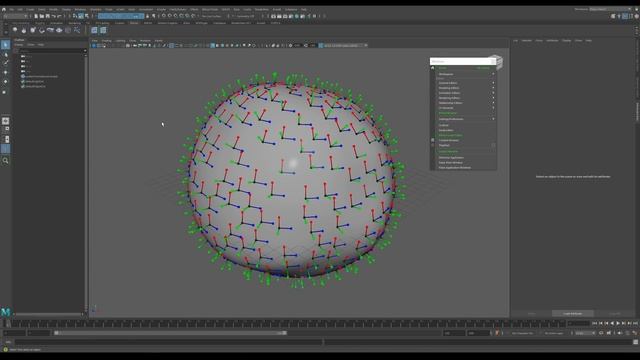
Task: Select the arrow Select tool in toolbox
Action: click(x=5, y=44)
